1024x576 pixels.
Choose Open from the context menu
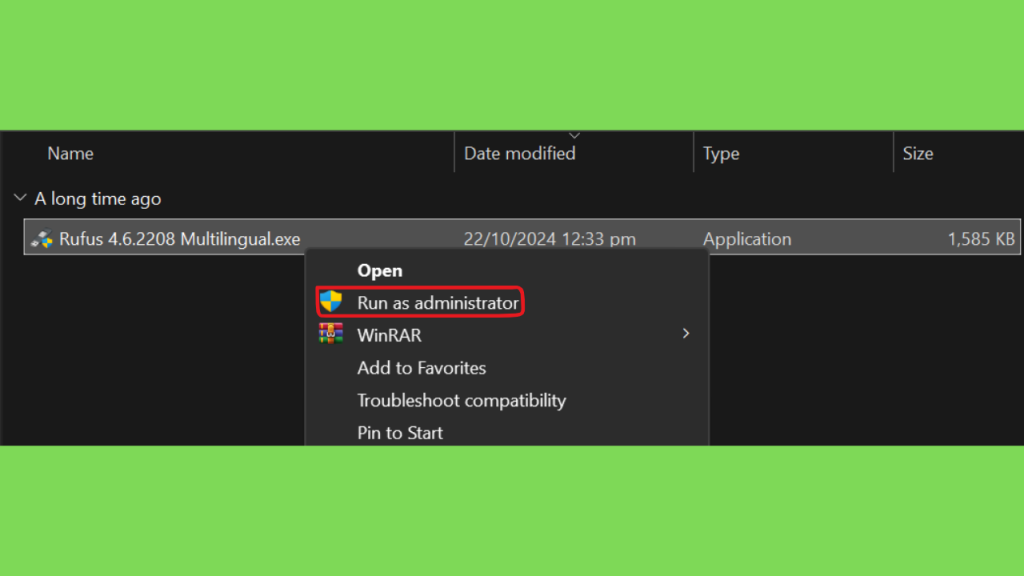point(379,270)
